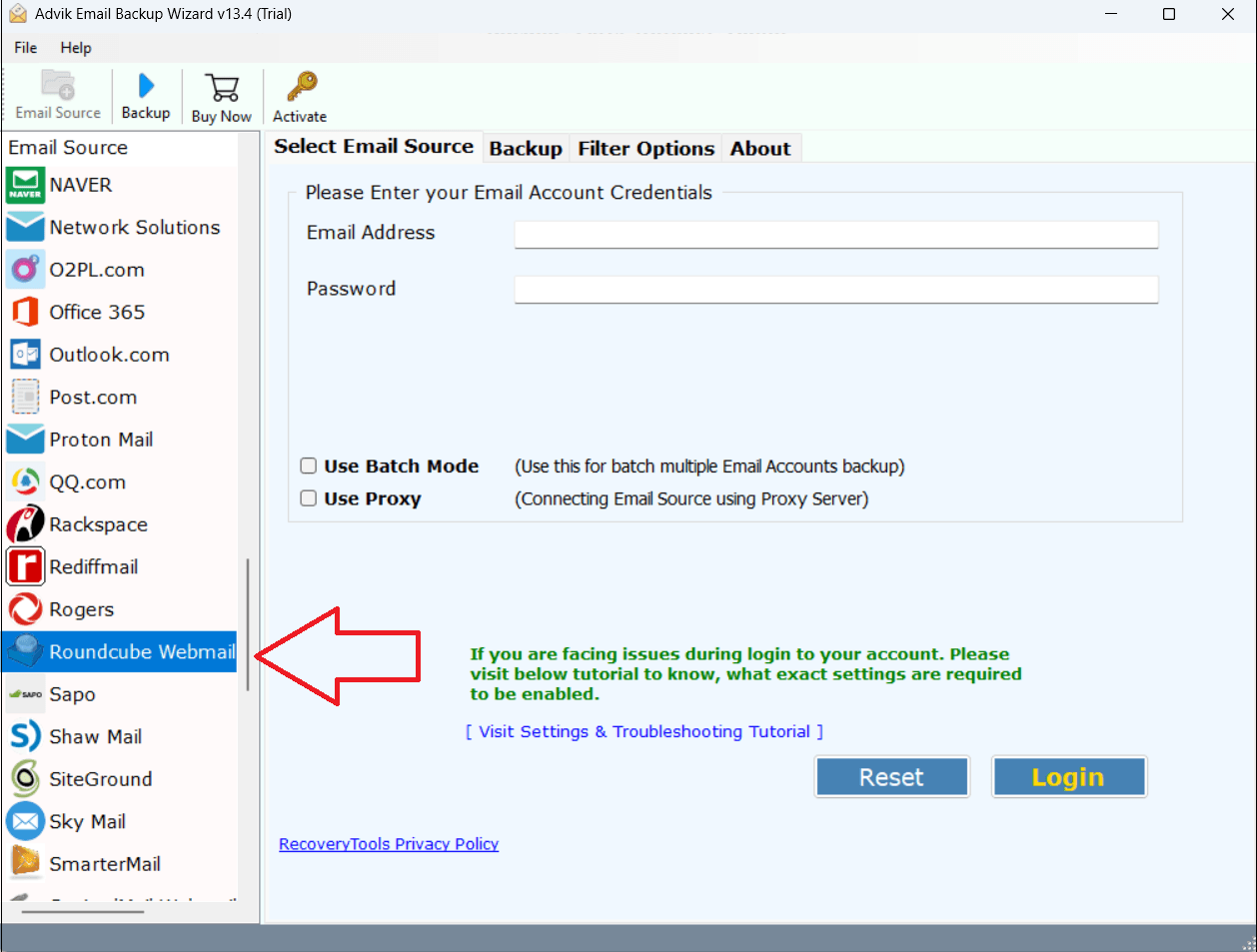
Task: Select the 'Rackspace' list label
Action: point(99,524)
